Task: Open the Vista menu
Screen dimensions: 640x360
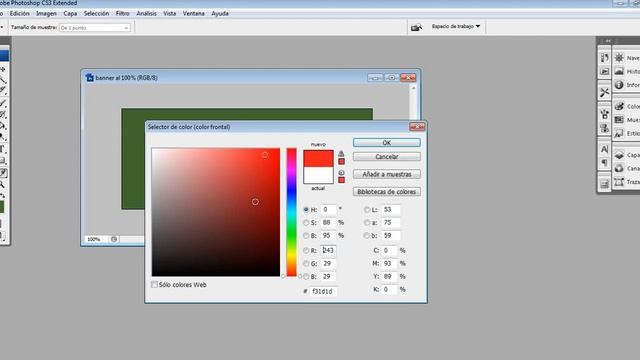Action: point(169,13)
